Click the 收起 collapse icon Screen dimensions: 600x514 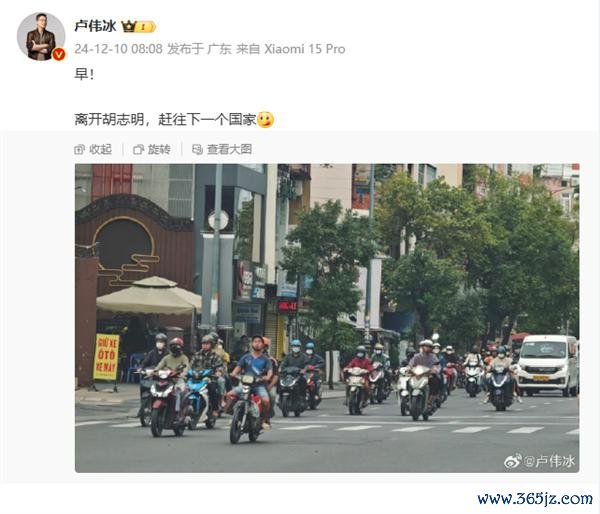click(x=79, y=150)
